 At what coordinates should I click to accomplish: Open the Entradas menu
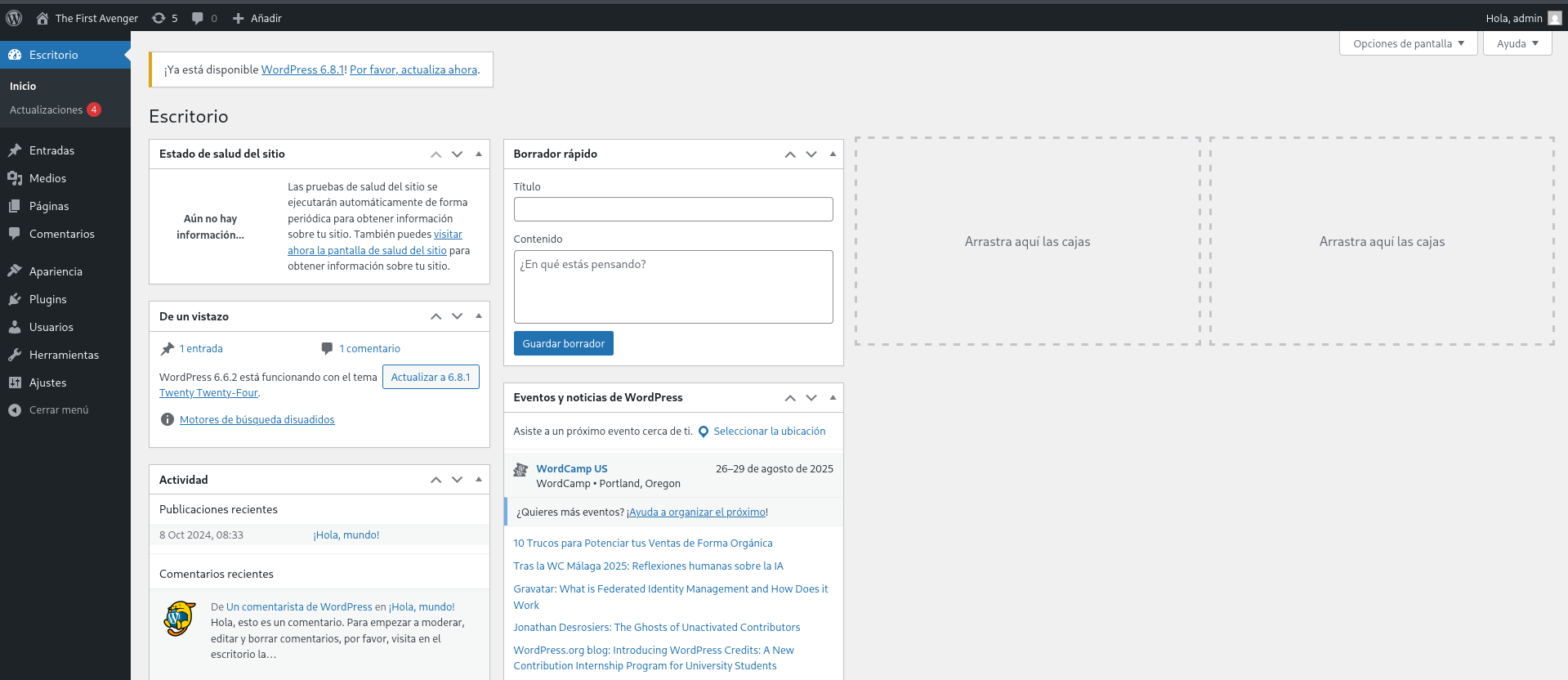point(65,150)
